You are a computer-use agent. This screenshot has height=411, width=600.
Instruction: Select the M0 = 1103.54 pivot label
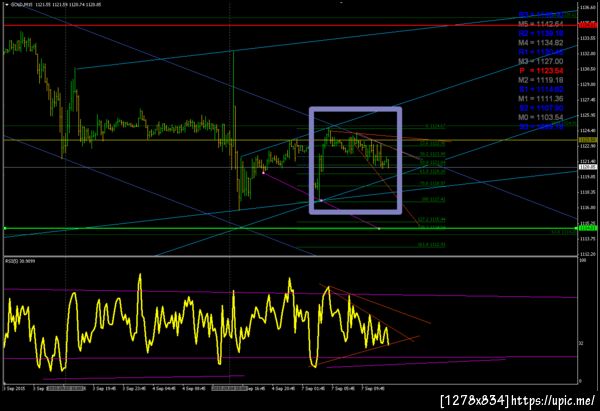(540, 117)
